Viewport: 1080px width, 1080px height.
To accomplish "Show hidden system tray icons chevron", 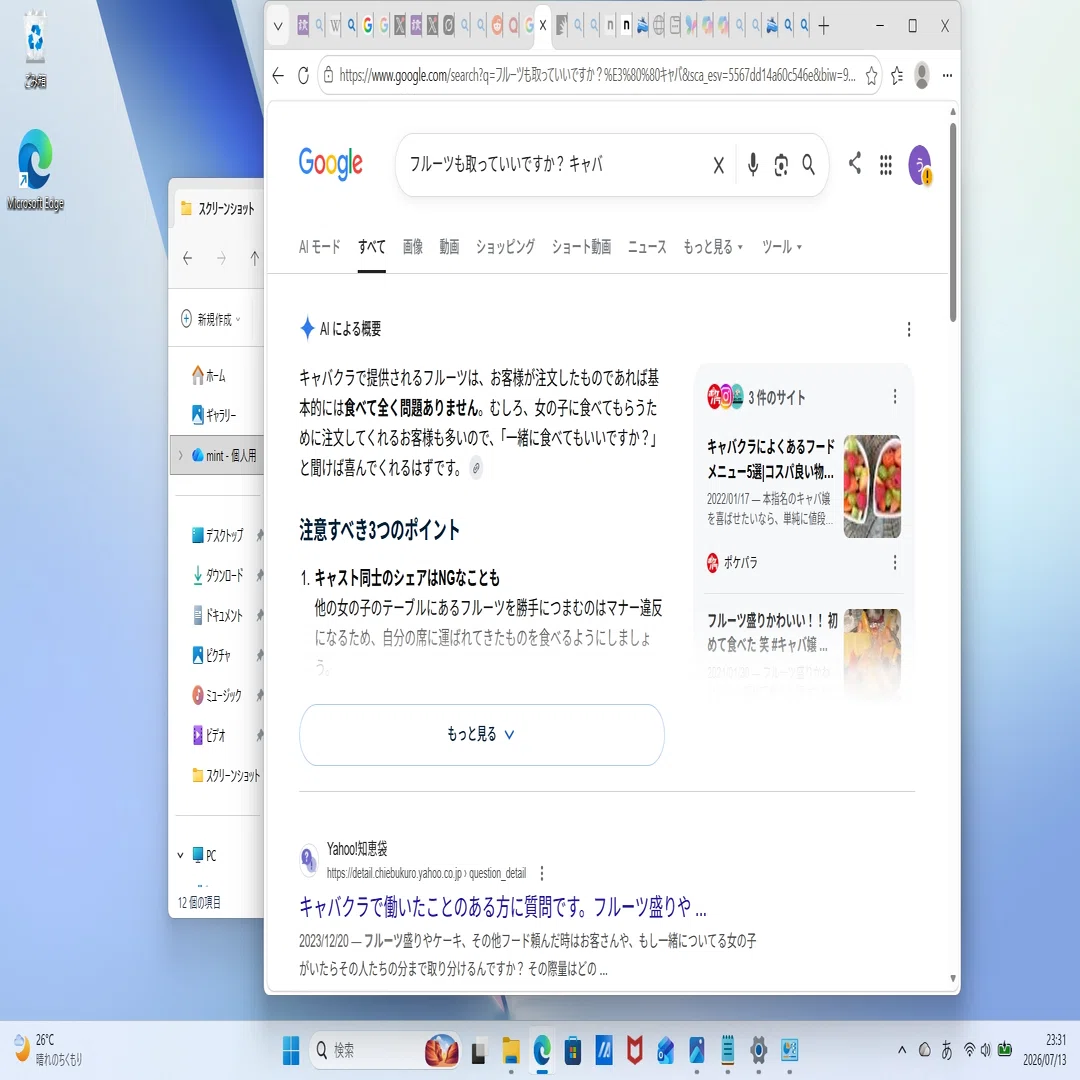I will [x=902, y=1050].
